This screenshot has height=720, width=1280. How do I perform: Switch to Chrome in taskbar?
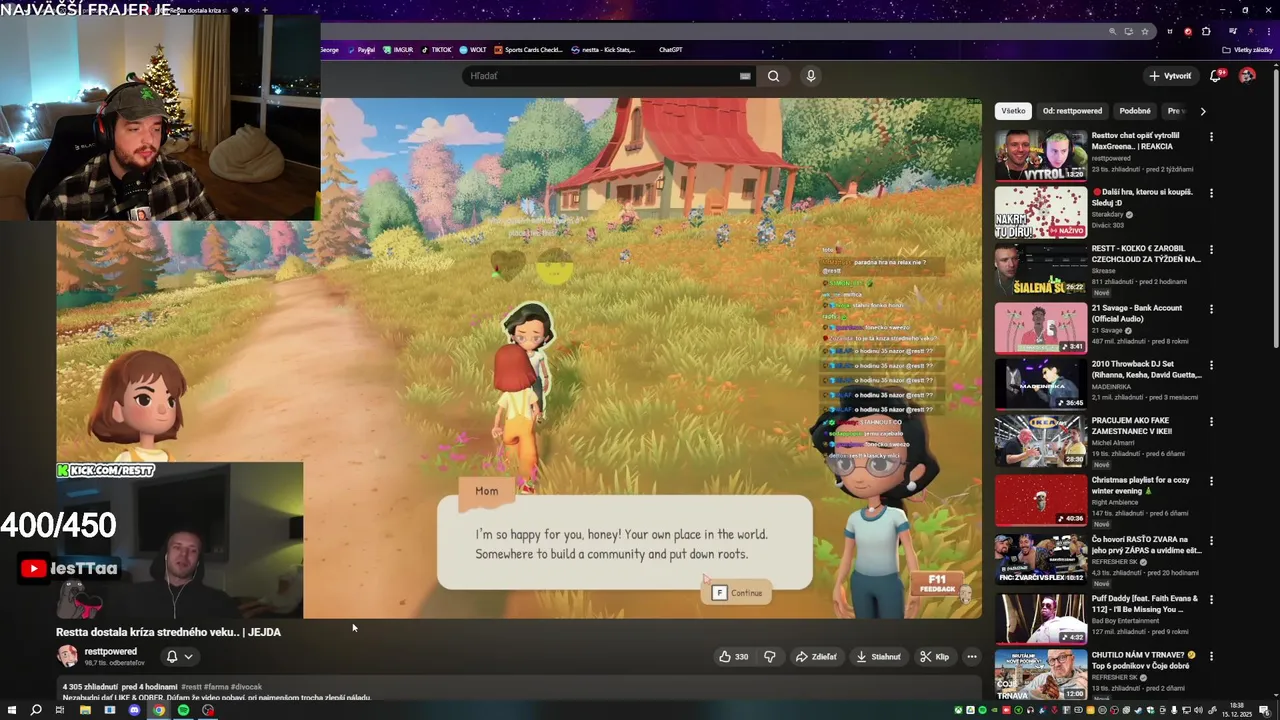[x=158, y=710]
